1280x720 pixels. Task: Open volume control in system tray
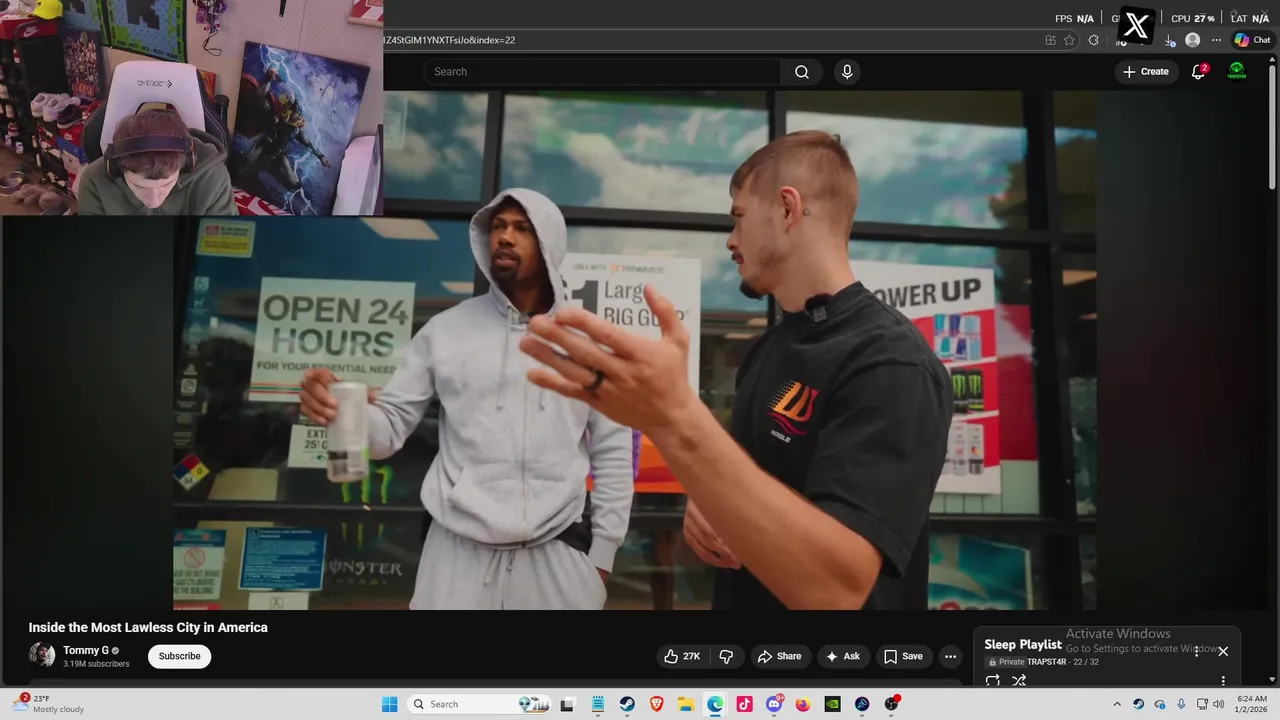click(1218, 704)
